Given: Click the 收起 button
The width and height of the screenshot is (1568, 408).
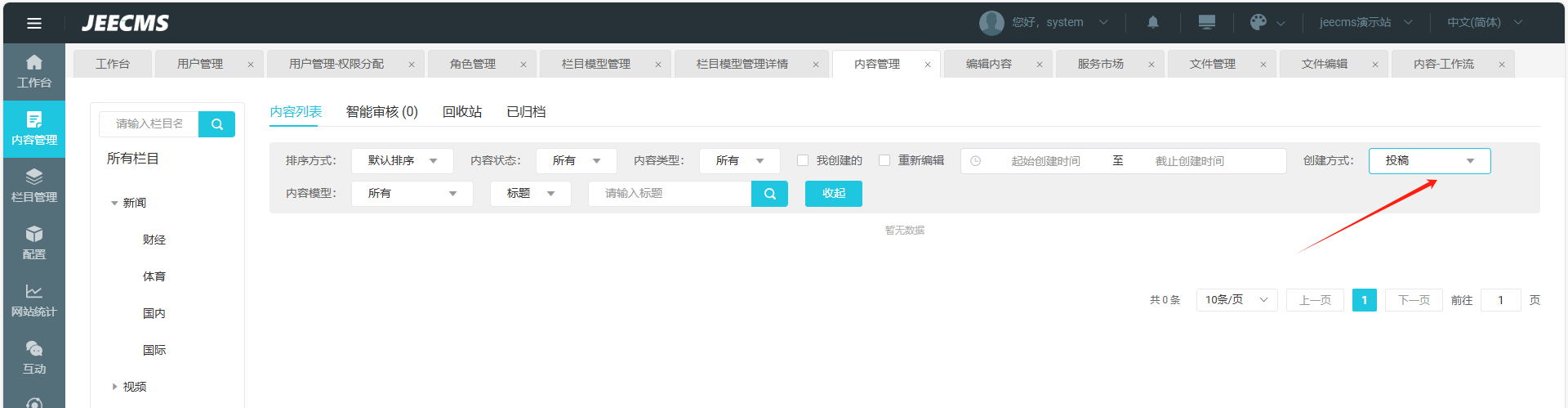Looking at the screenshot, I should coord(834,194).
